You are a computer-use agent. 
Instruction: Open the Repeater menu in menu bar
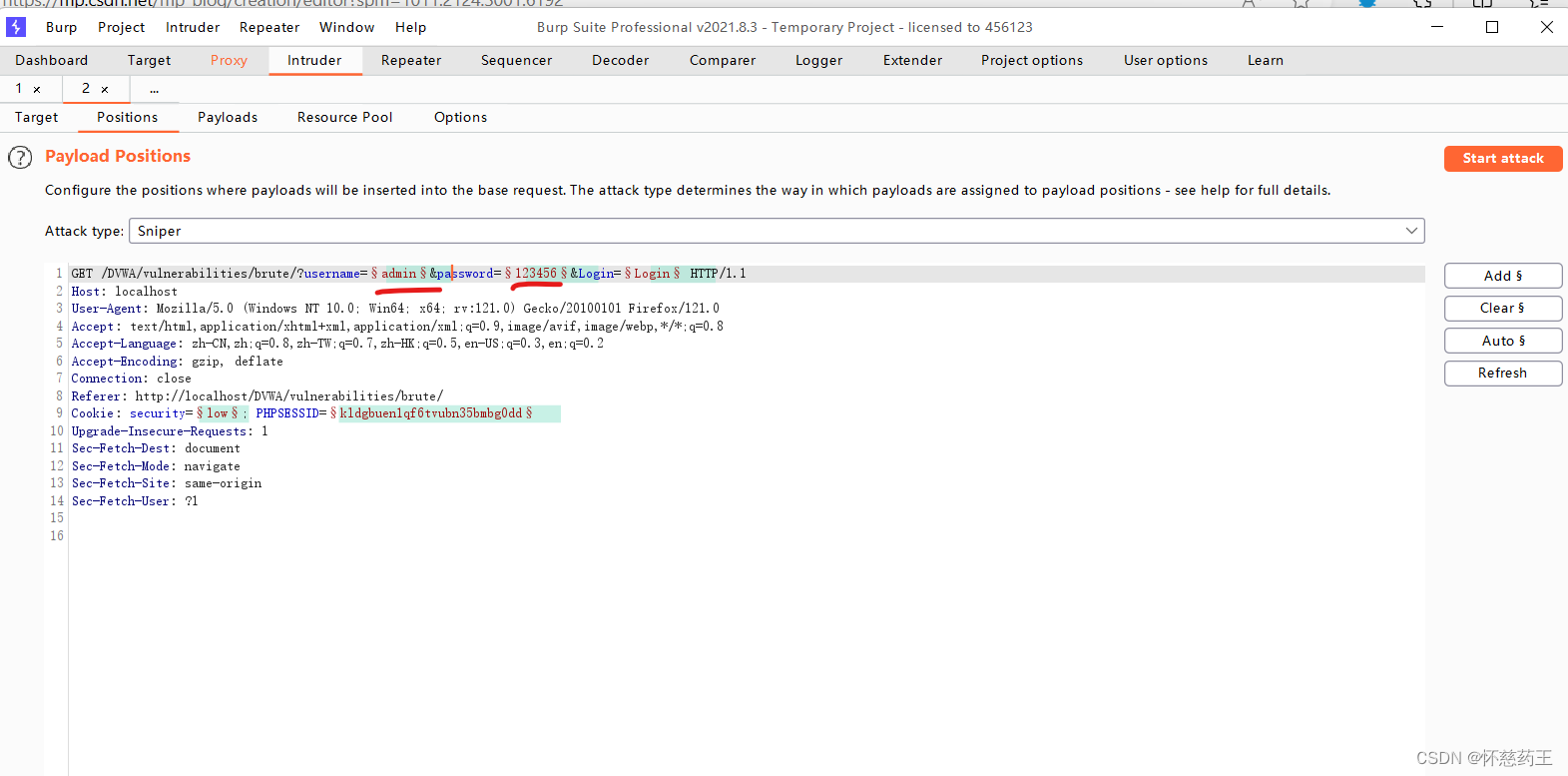pyautogui.click(x=269, y=27)
